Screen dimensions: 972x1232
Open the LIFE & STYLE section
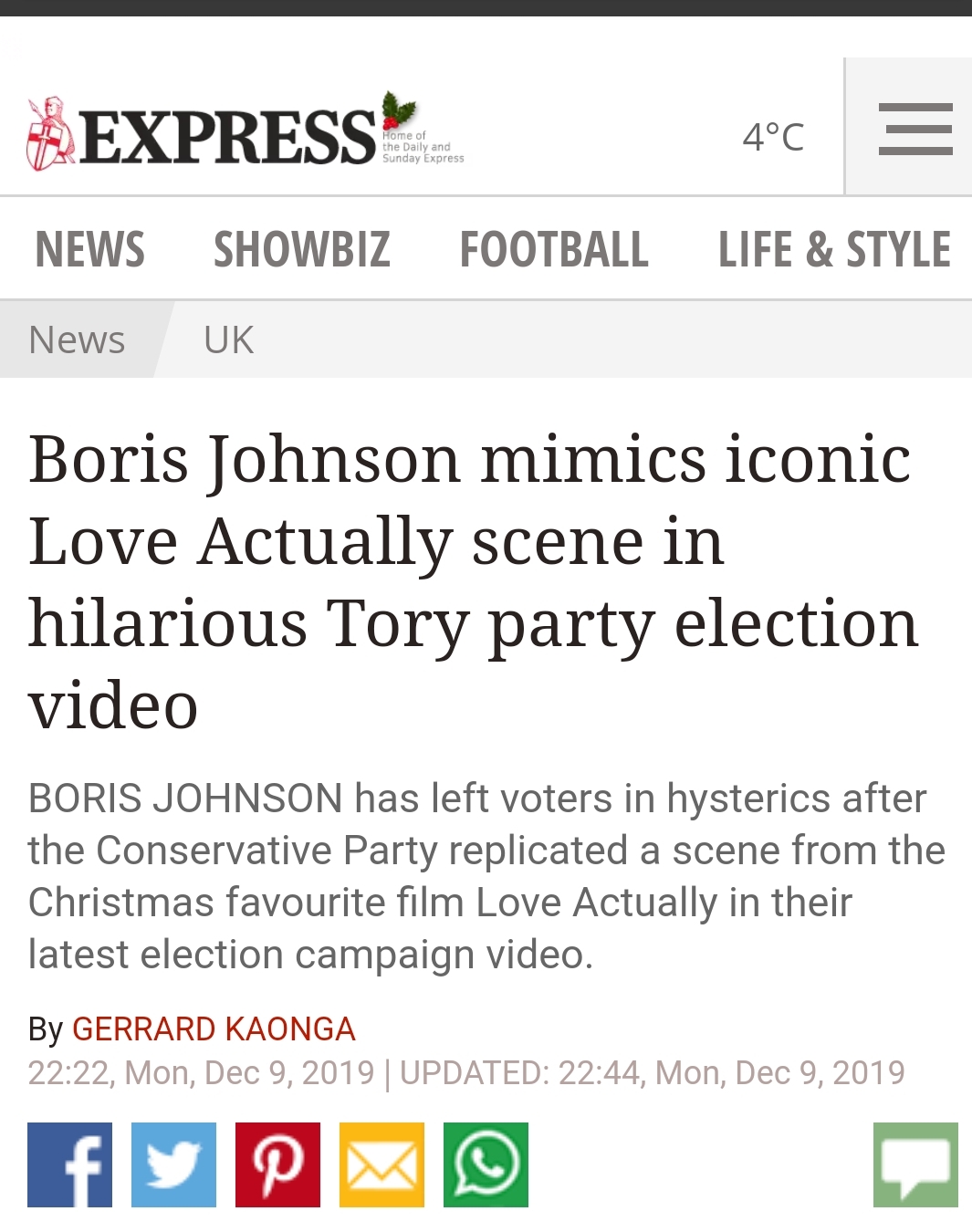click(x=834, y=249)
